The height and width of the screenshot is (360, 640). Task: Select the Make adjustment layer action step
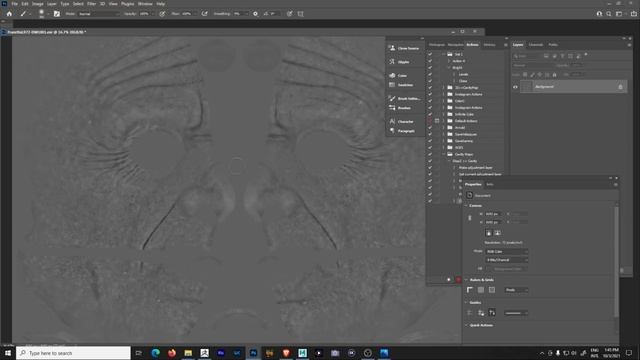[476, 168]
